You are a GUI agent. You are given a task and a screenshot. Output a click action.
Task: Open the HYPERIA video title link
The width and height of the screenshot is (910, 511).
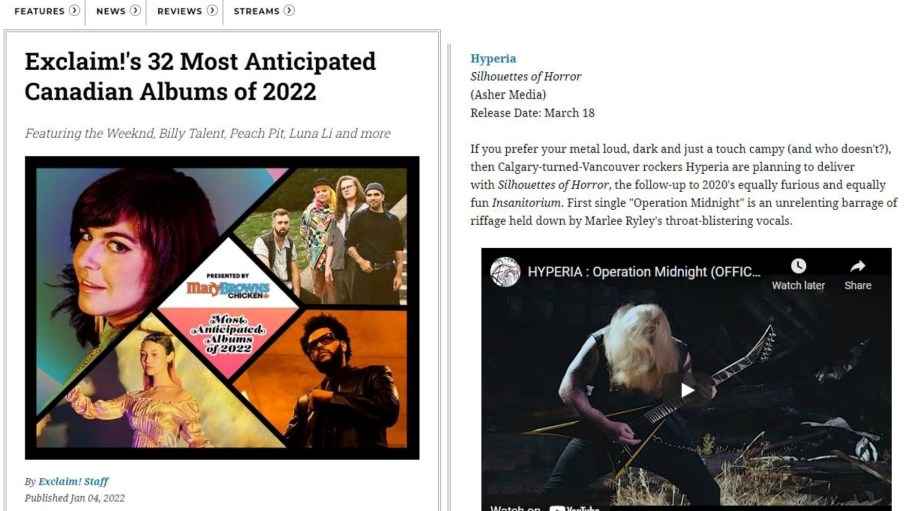pos(644,272)
